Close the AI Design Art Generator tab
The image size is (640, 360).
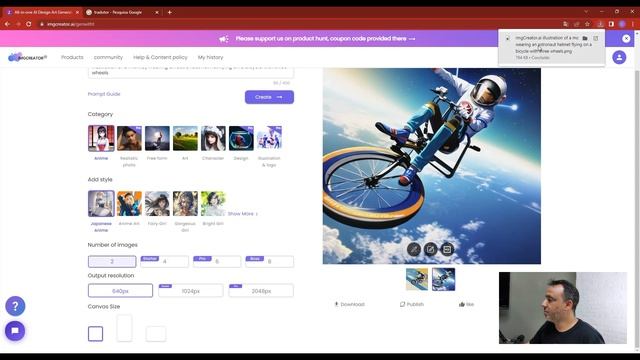coord(77,12)
